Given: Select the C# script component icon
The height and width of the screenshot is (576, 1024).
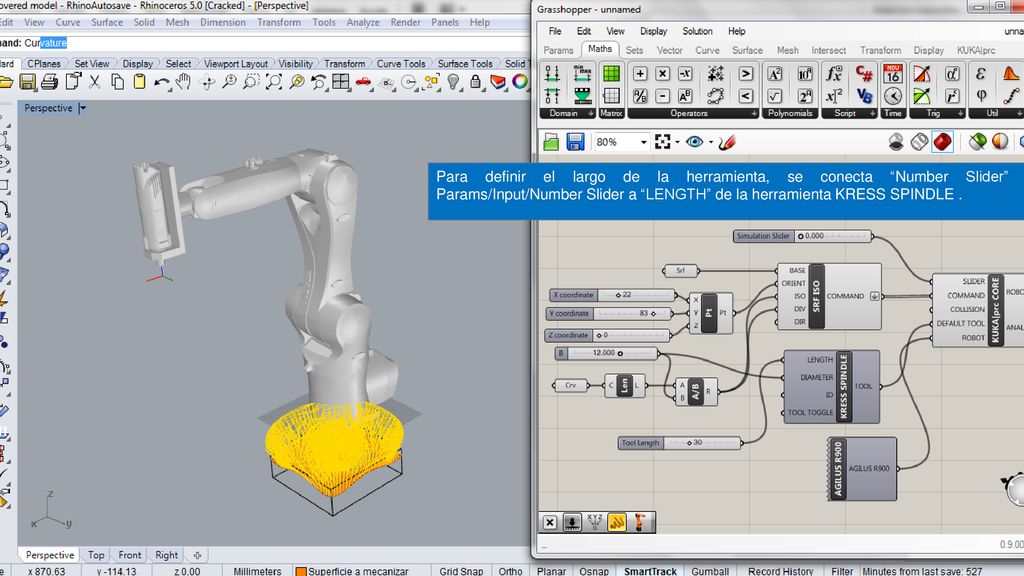Looking at the screenshot, I should coord(864,73).
